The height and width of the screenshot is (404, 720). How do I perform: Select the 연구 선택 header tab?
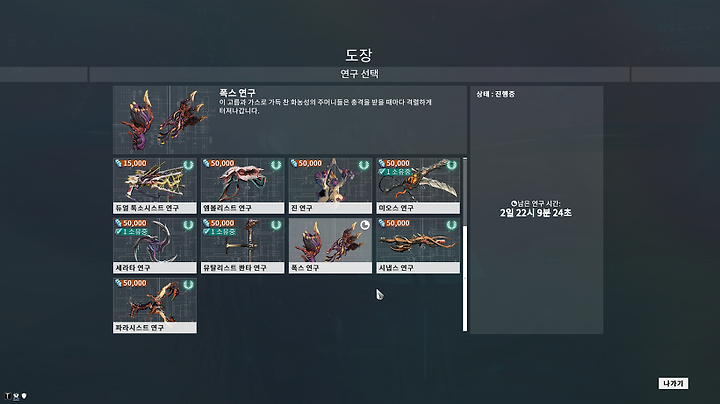pos(360,74)
